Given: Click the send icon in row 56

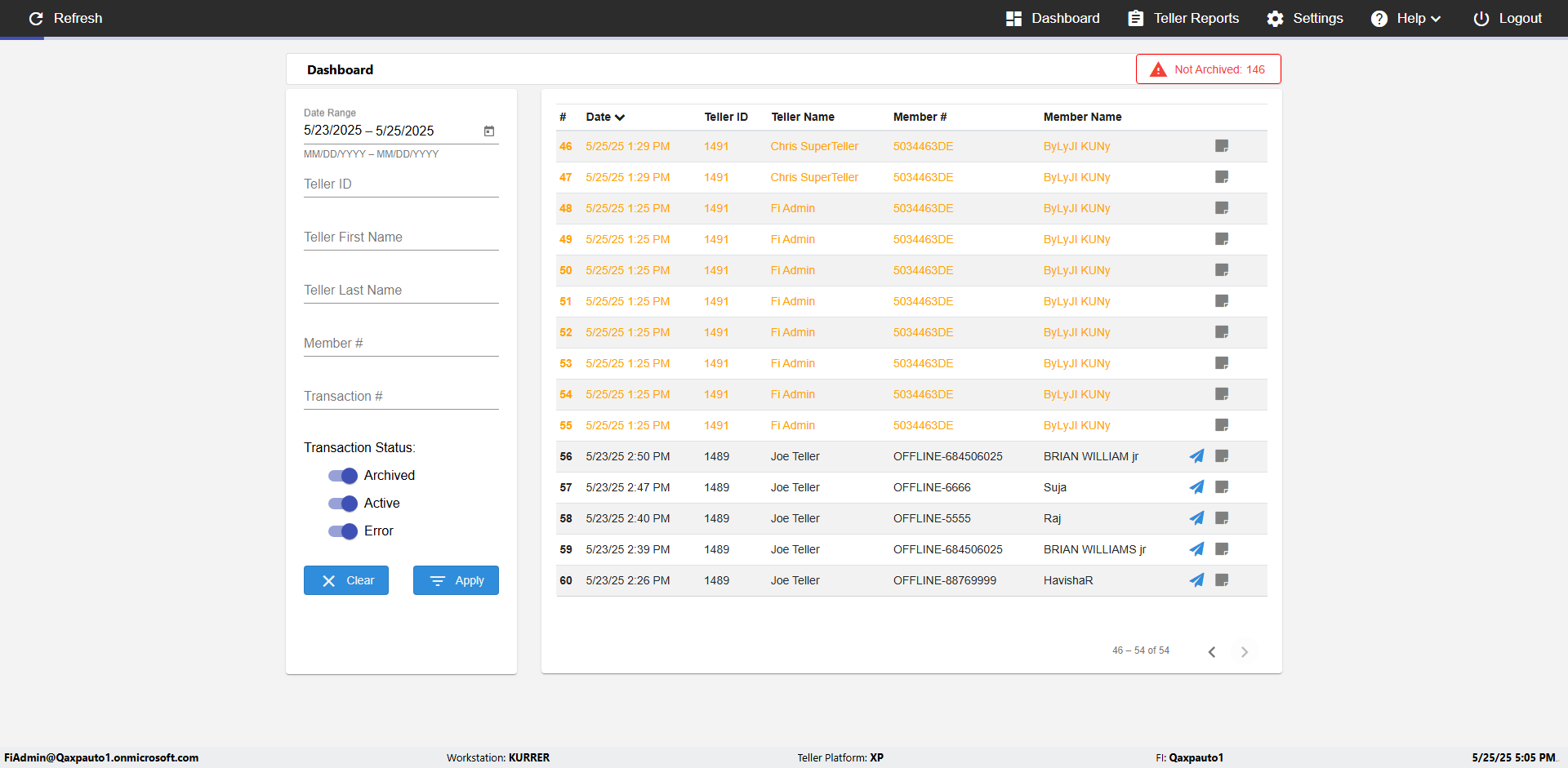Looking at the screenshot, I should tap(1196, 456).
